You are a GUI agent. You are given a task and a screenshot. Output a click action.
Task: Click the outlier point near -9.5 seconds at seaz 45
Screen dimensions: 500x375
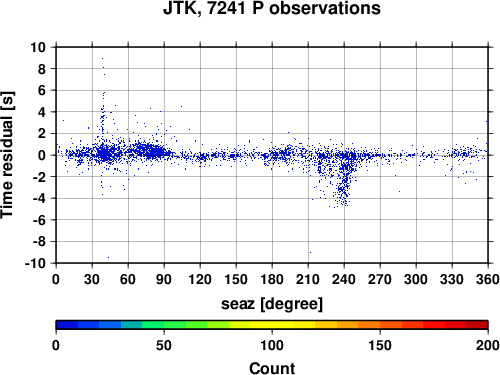(x=108, y=257)
